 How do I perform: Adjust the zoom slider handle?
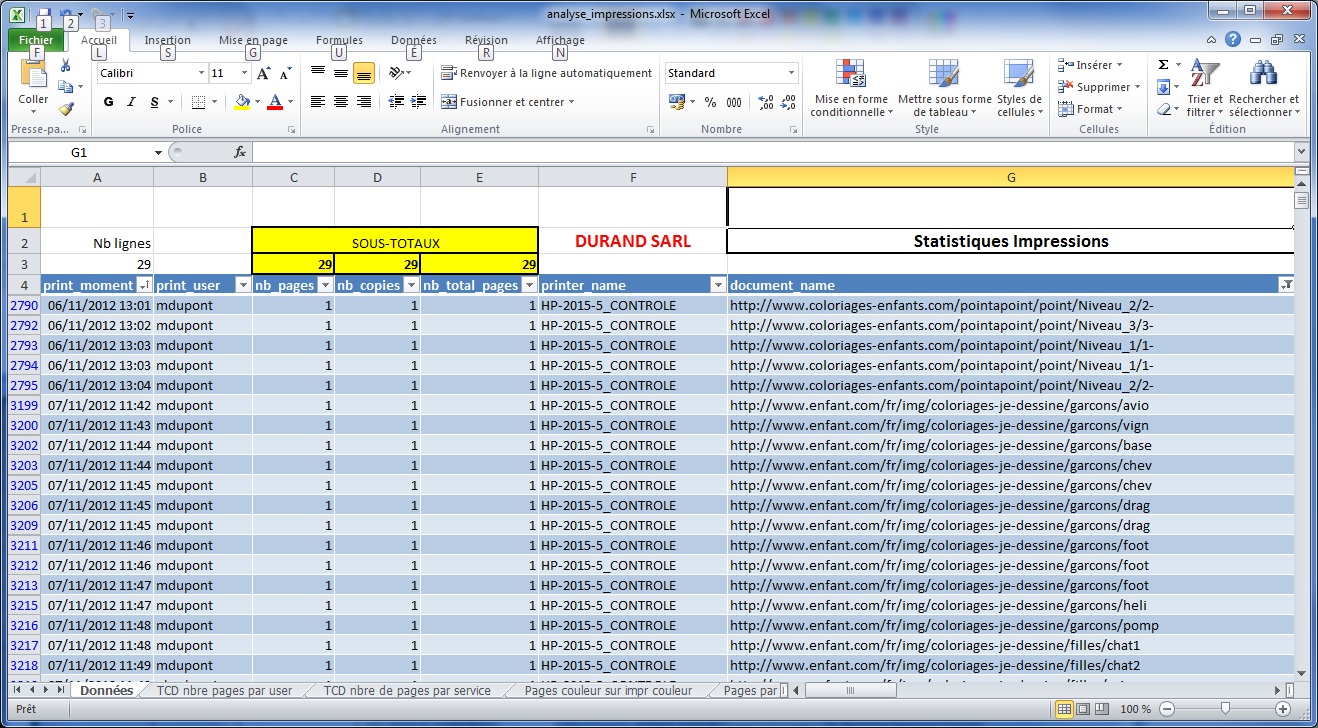click(1226, 709)
